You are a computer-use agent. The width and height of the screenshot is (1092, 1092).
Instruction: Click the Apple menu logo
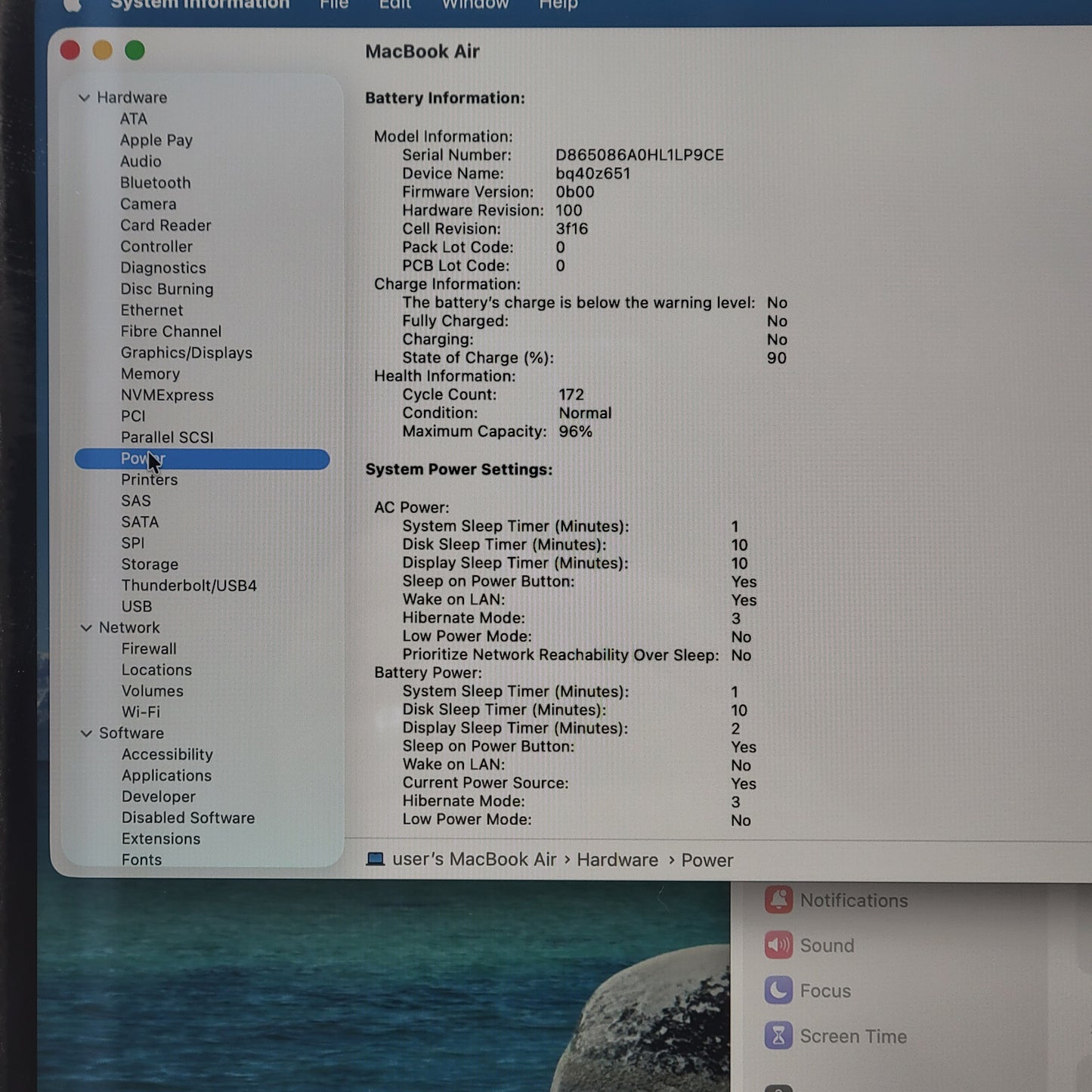point(72,5)
